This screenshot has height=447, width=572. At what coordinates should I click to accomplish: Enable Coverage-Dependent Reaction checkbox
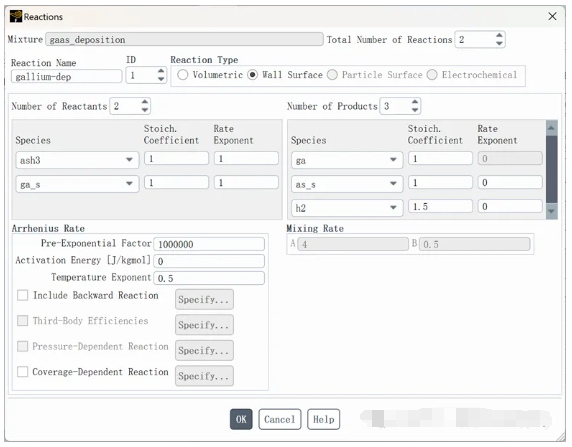coord(23,371)
